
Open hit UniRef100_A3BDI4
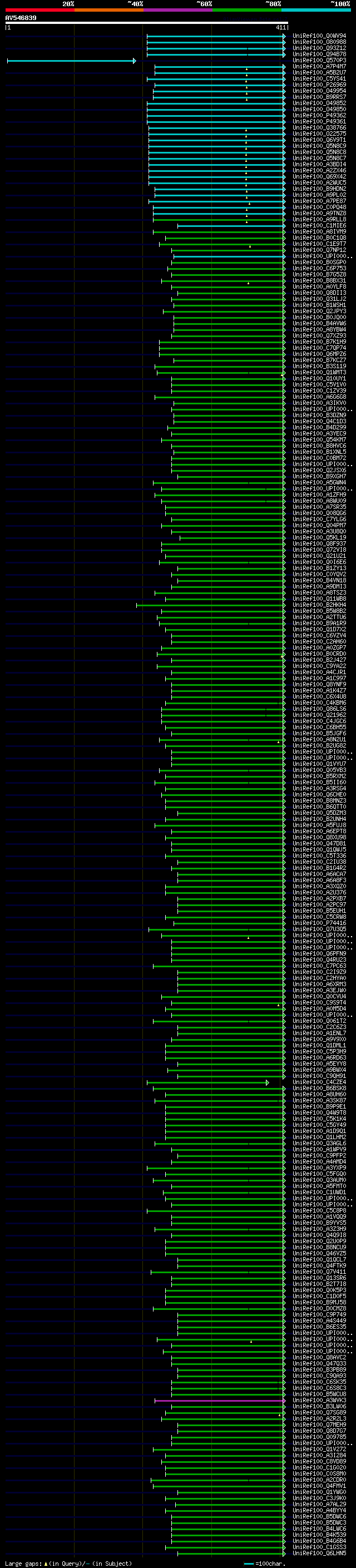point(319,165)
